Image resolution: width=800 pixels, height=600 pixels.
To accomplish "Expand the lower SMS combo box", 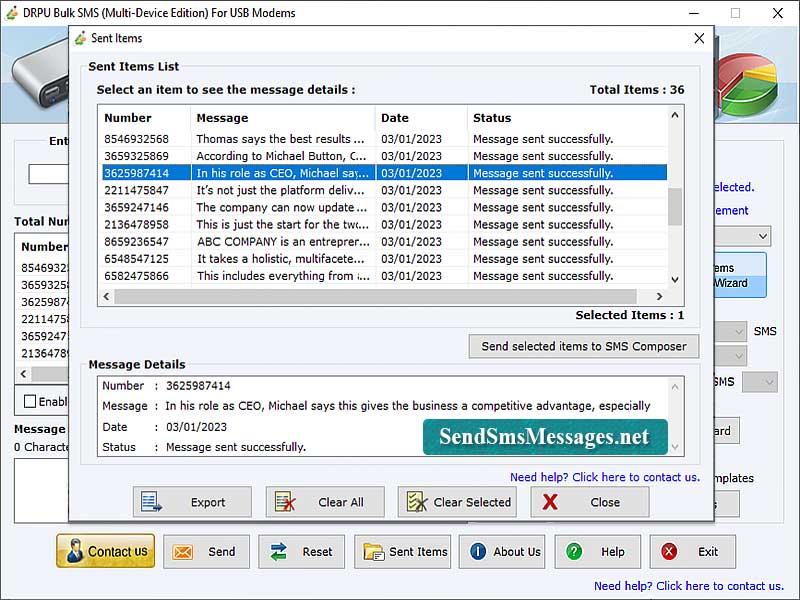I will tap(760, 381).
